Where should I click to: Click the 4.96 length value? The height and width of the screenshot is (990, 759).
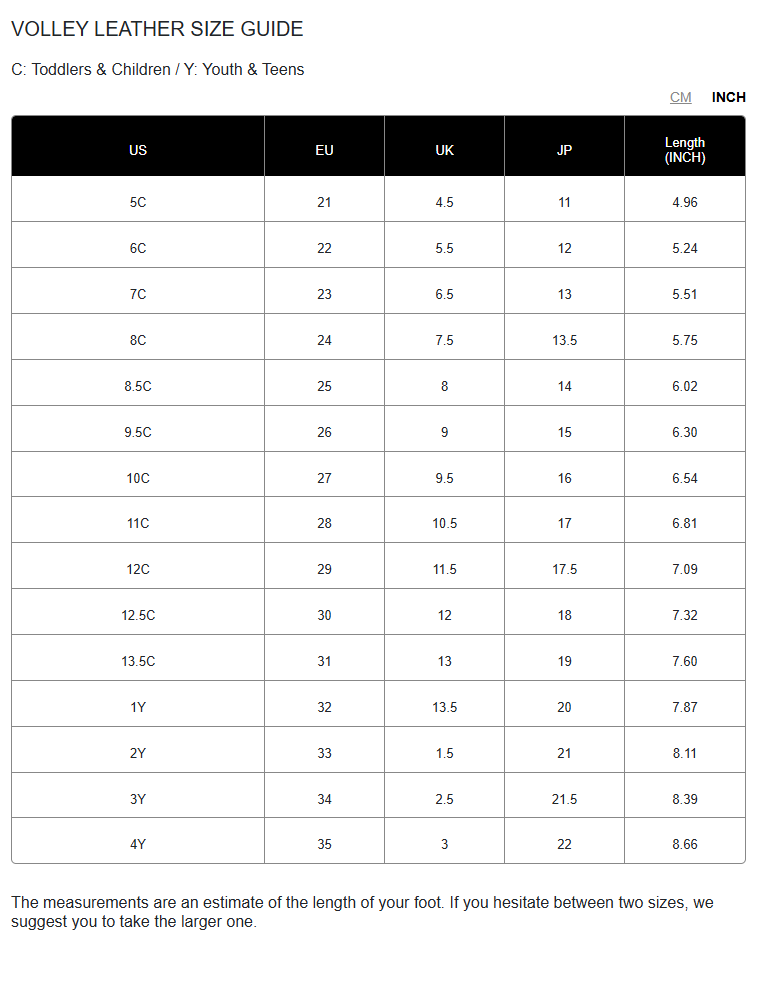[684, 202]
